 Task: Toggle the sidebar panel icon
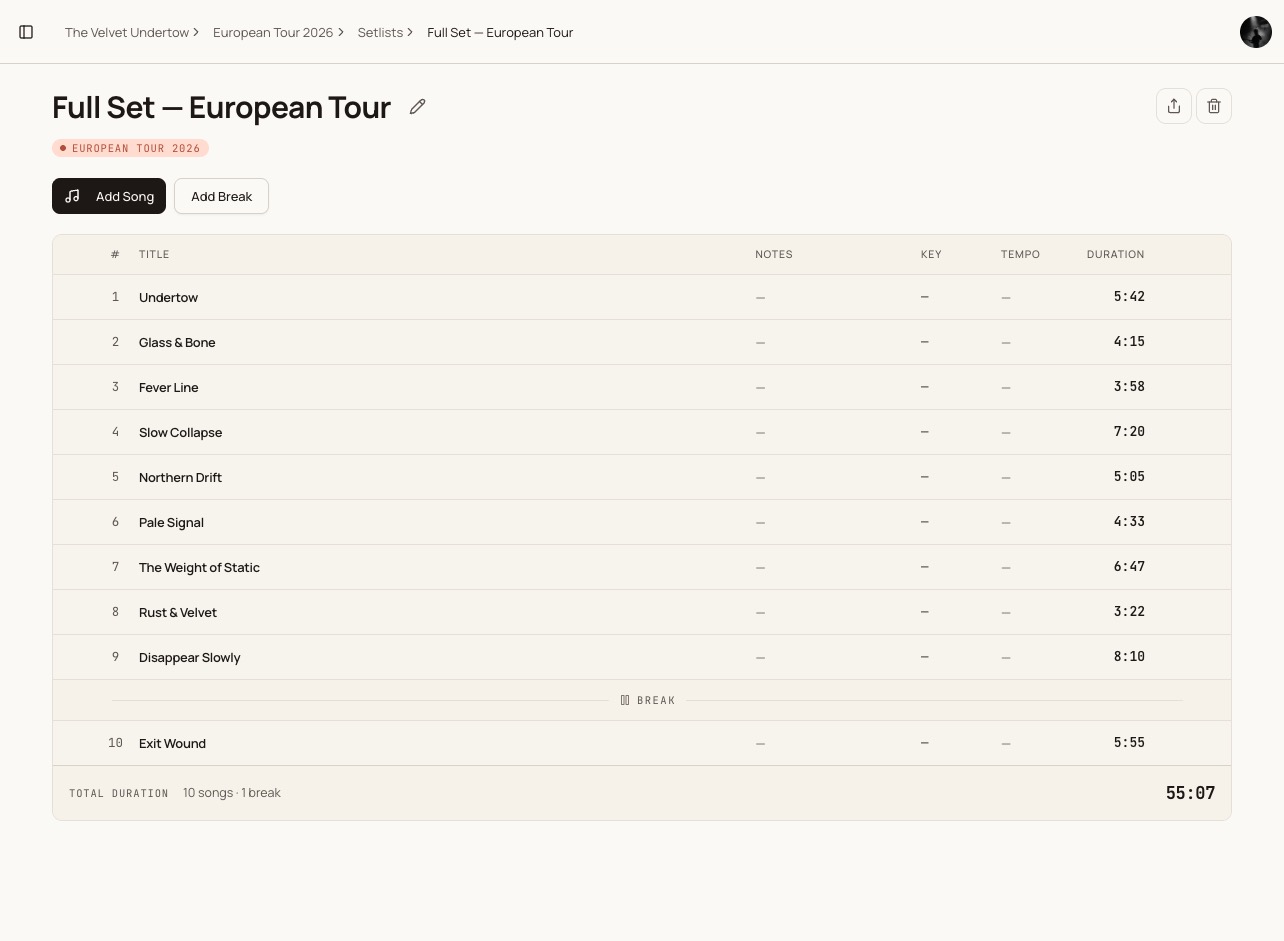[x=26, y=32]
